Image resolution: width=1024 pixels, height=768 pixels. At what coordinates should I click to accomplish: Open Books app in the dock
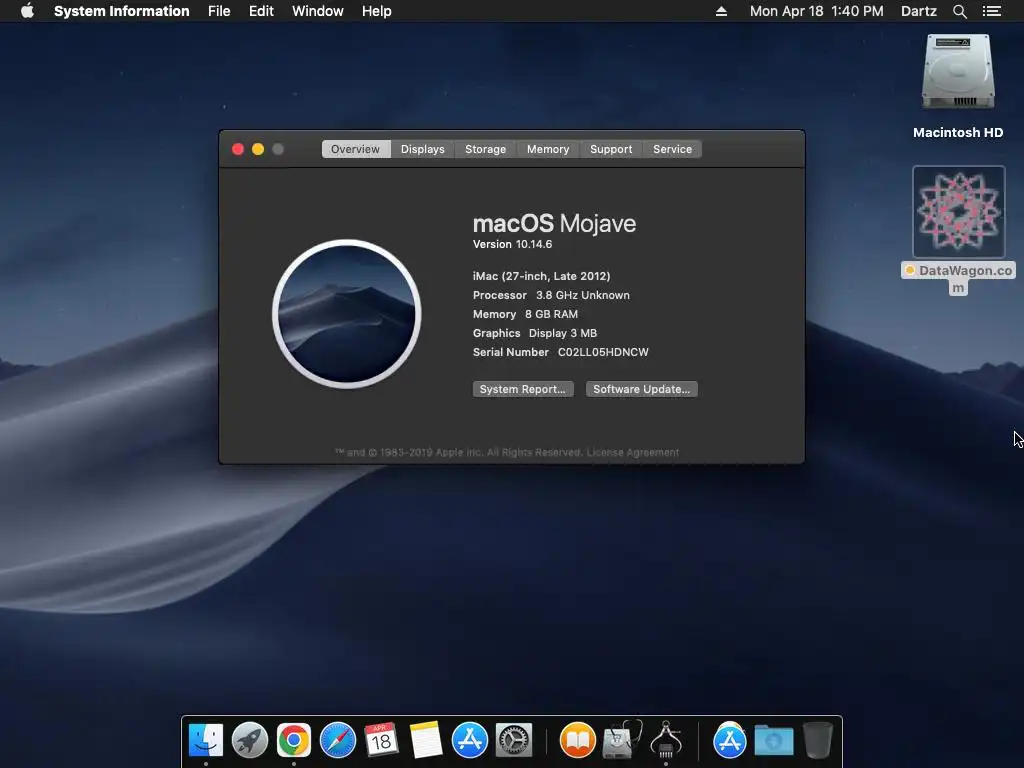pyautogui.click(x=578, y=741)
